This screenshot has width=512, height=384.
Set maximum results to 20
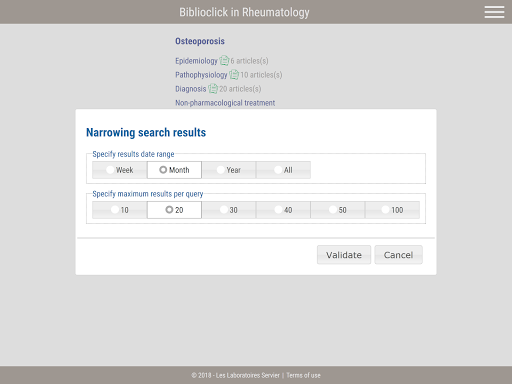pos(174,210)
